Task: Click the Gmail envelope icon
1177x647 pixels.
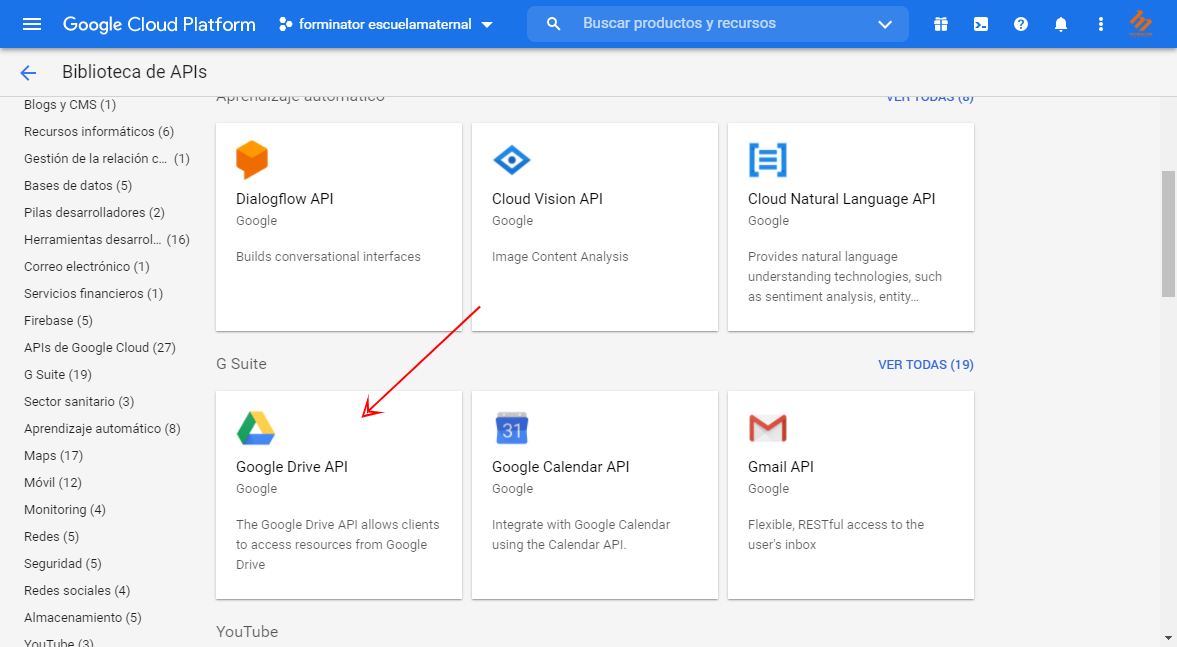Action: [767, 428]
